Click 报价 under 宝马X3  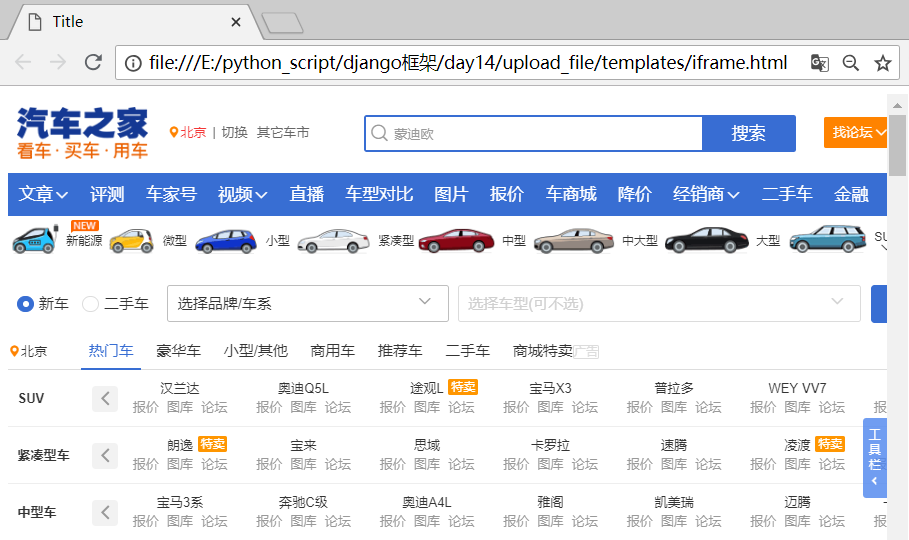tap(516, 407)
